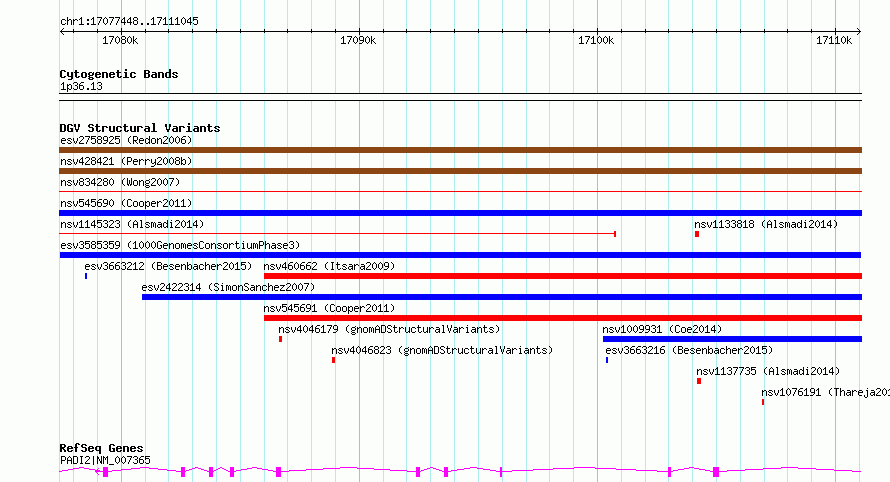Select the nsv460662 (Itsara2009) red bar
The height and width of the screenshot is (482, 890).
click(562, 276)
